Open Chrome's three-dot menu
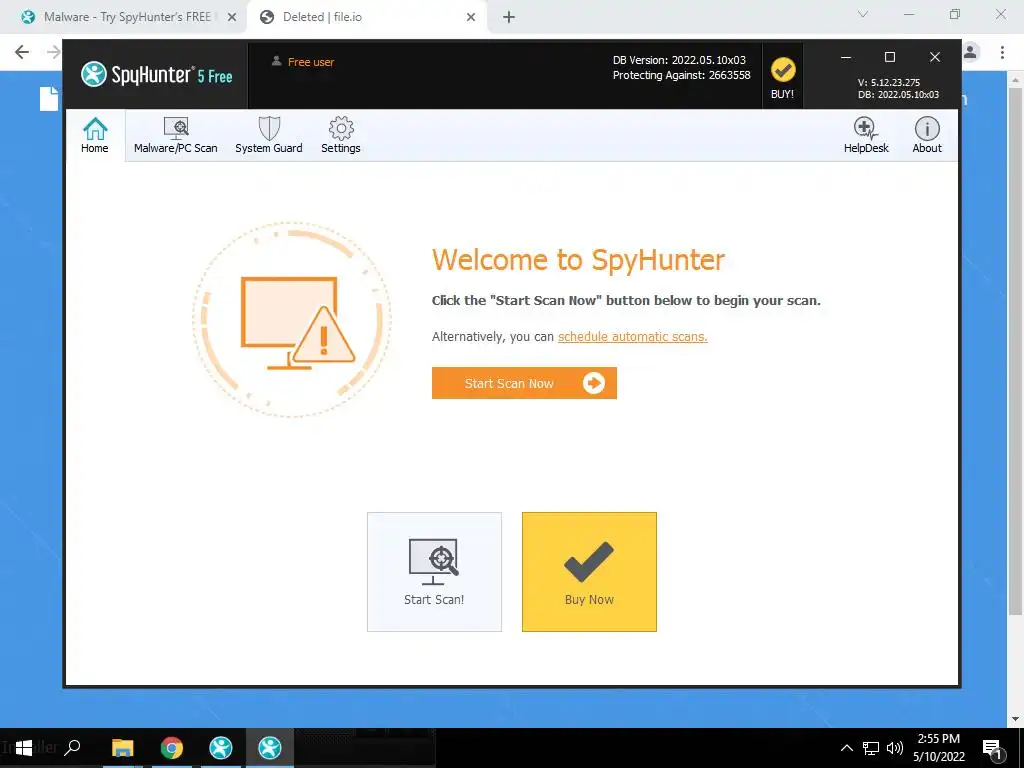The height and width of the screenshot is (768, 1024). coord(1002,52)
